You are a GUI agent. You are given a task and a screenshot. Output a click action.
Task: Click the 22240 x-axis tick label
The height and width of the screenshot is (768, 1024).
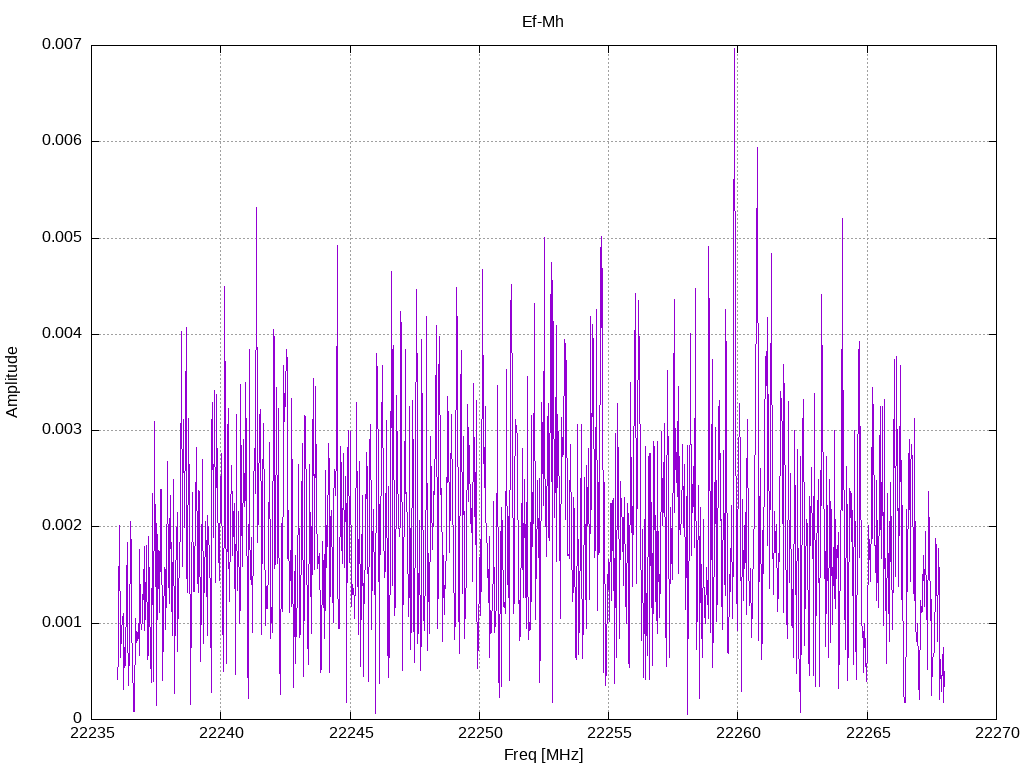point(220,734)
